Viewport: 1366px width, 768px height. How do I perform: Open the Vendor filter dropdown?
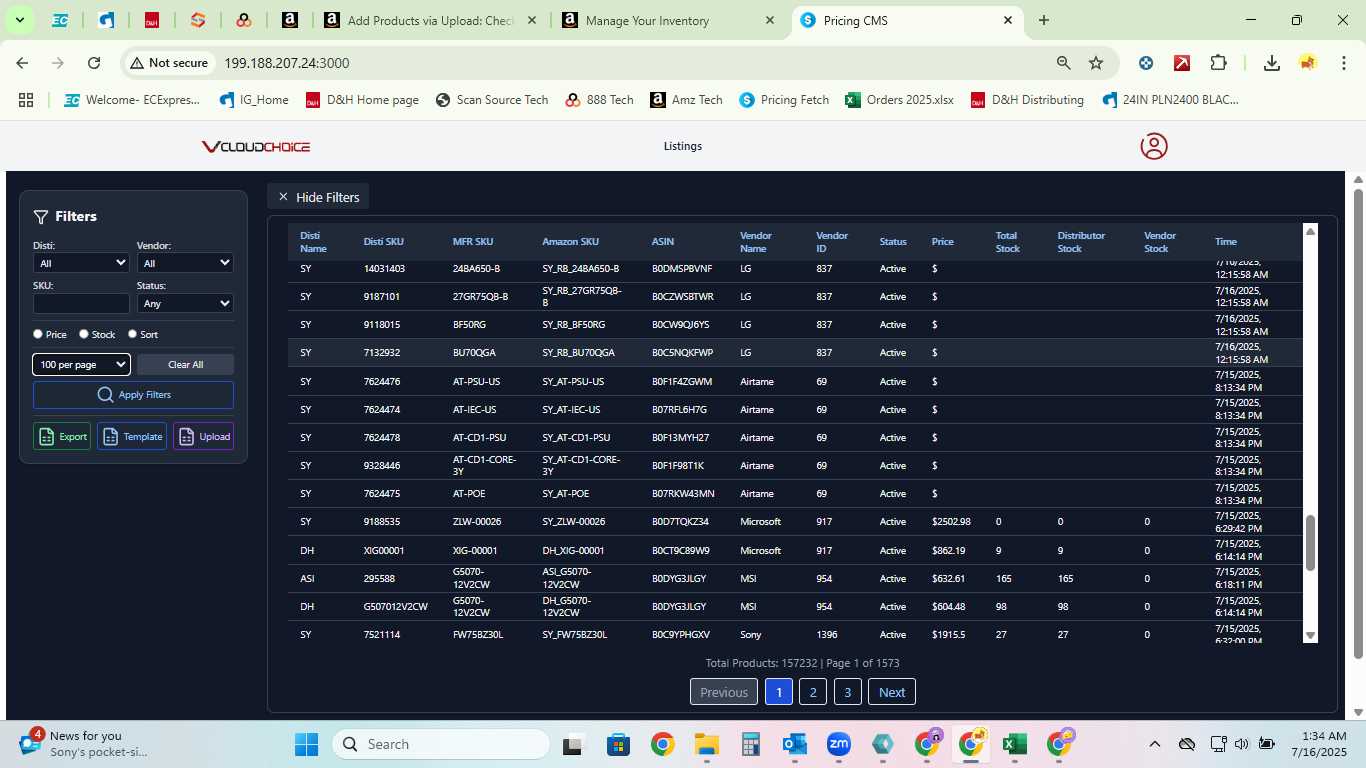[x=185, y=263]
